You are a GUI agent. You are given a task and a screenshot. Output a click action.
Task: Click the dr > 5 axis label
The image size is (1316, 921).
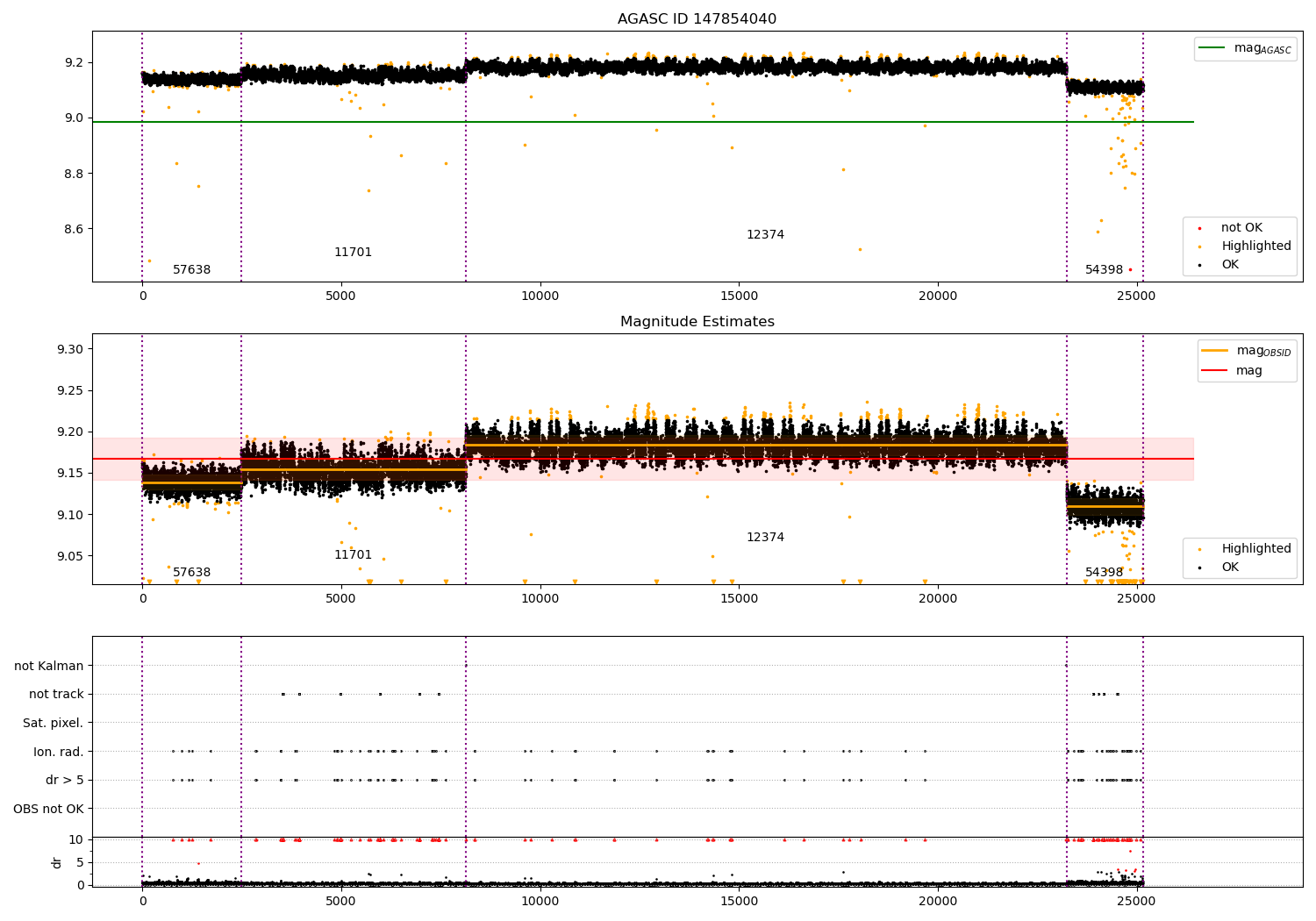[x=65, y=781]
